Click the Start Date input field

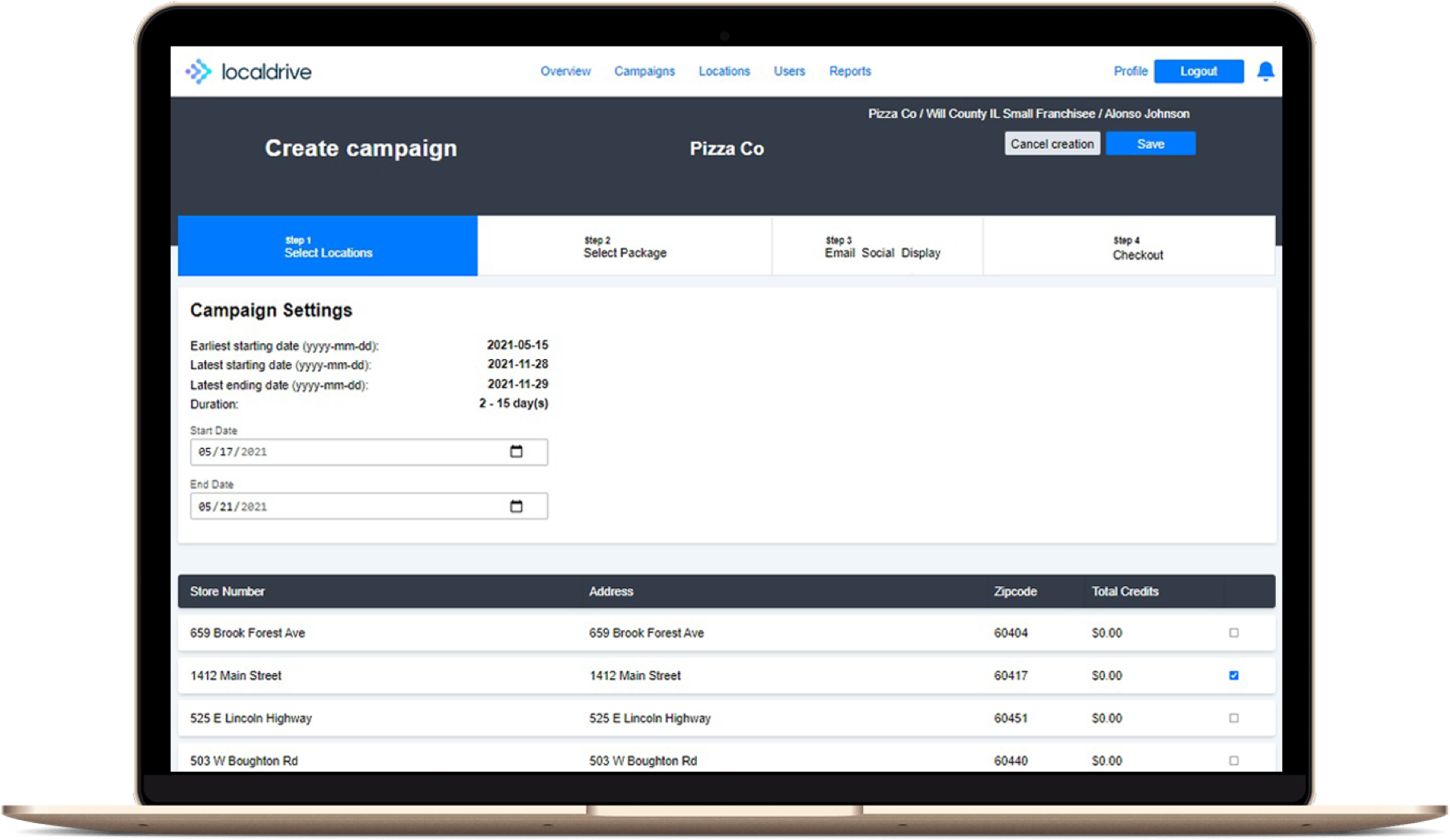point(369,451)
